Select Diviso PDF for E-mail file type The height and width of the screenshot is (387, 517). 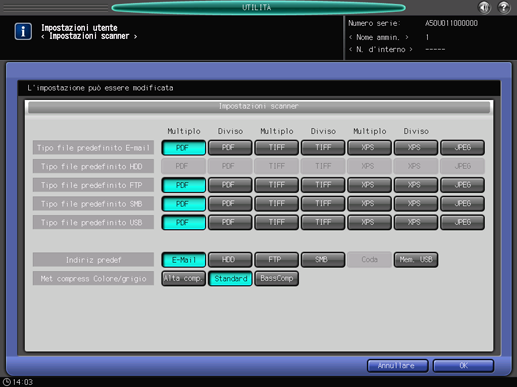(x=230, y=148)
